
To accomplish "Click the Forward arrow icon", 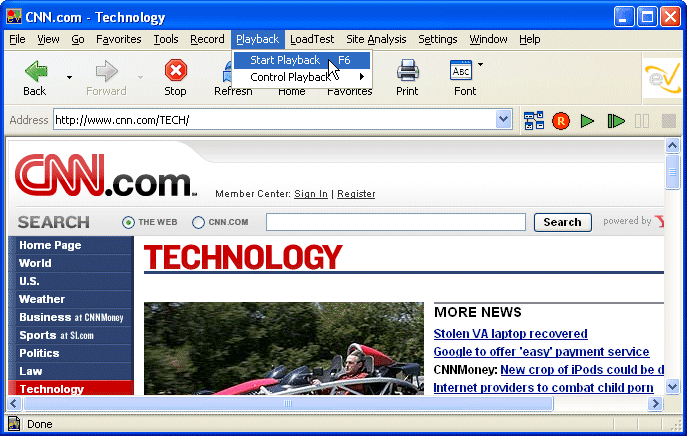I will pos(106,71).
